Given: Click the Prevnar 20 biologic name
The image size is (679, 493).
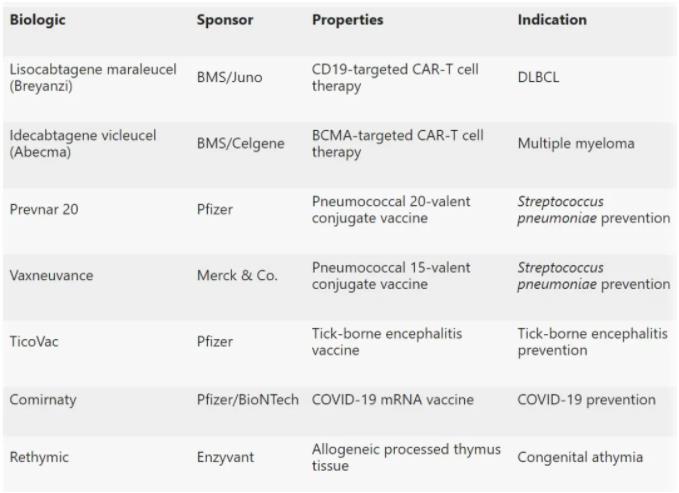Looking at the screenshot, I should click(x=46, y=209).
